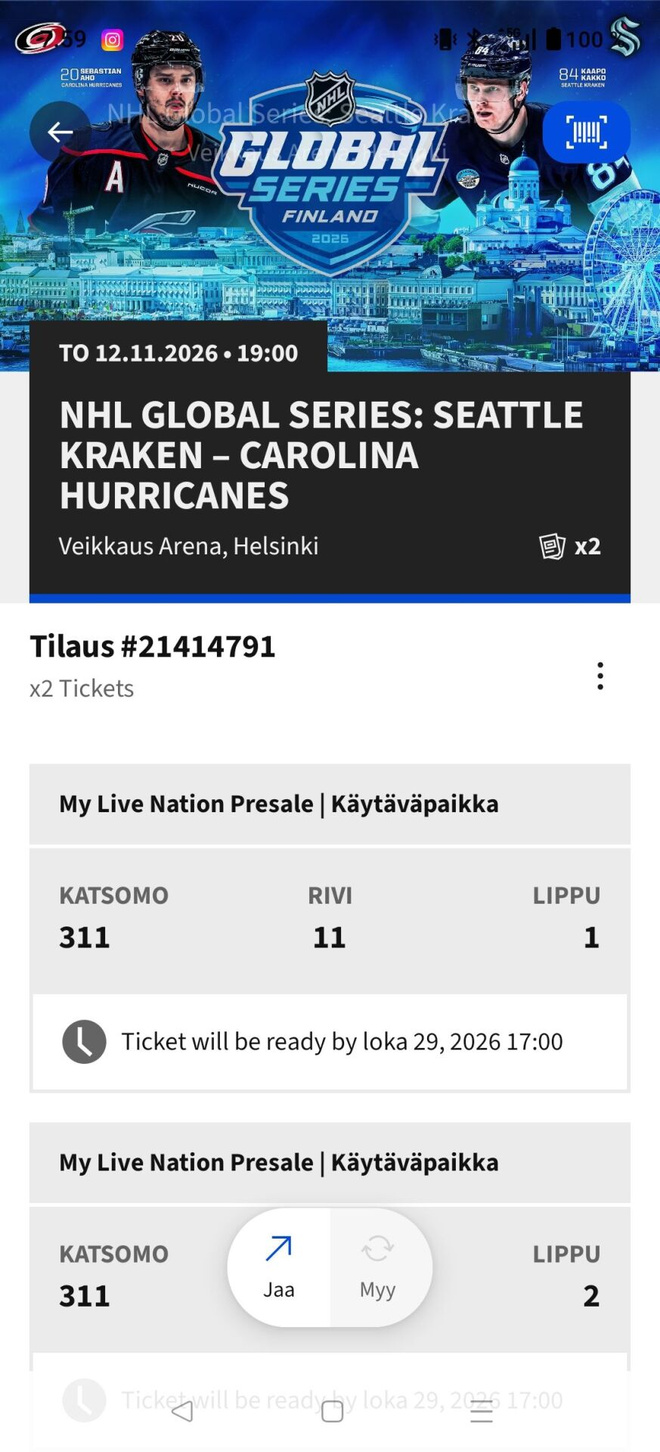Tap the back arrow button
Screen dimensions: 660x1452
(x=61, y=132)
